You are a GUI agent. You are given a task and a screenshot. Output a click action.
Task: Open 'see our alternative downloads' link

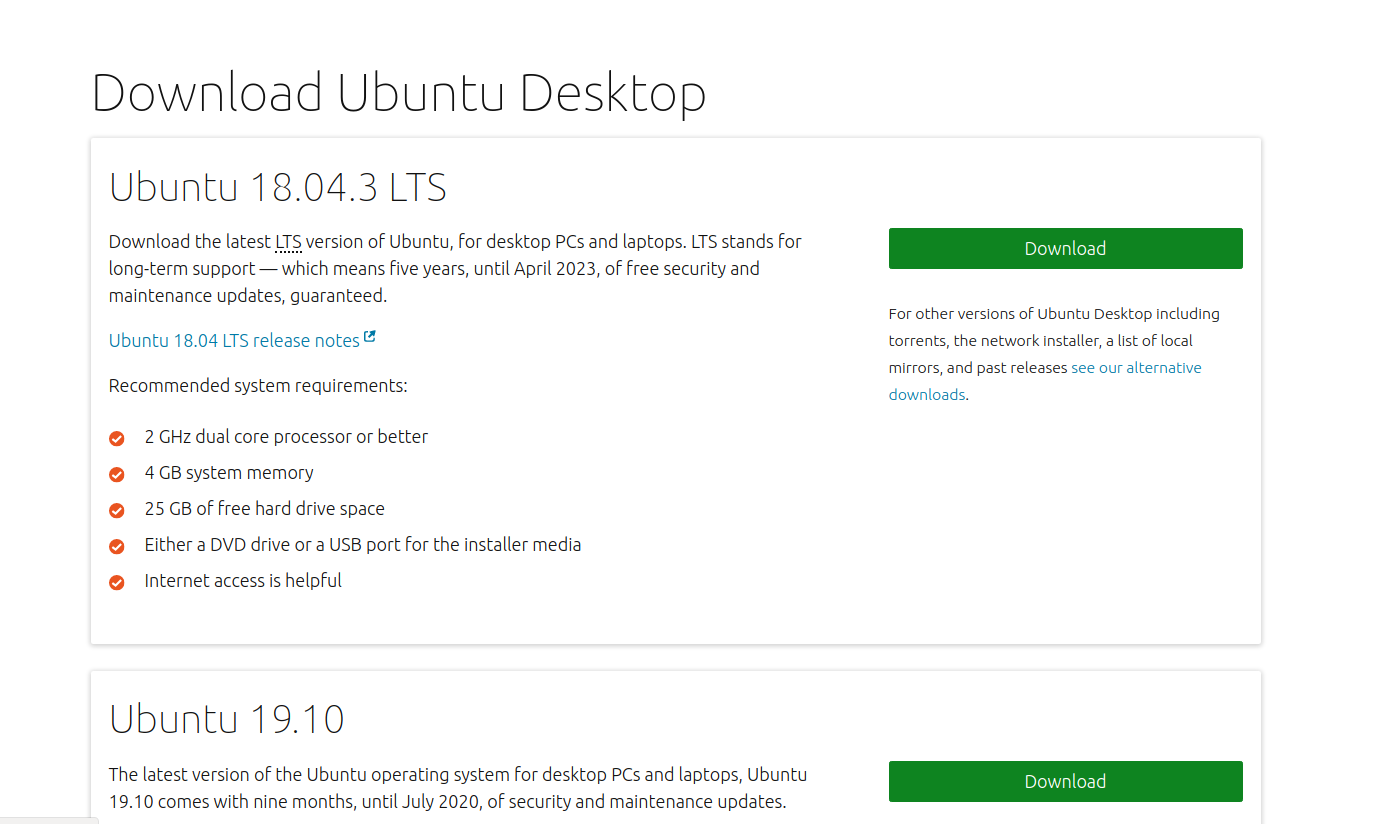1045,381
